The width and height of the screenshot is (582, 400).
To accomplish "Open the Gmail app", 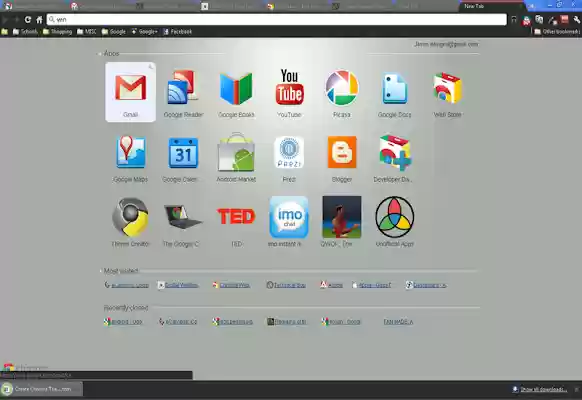I will pos(130,92).
